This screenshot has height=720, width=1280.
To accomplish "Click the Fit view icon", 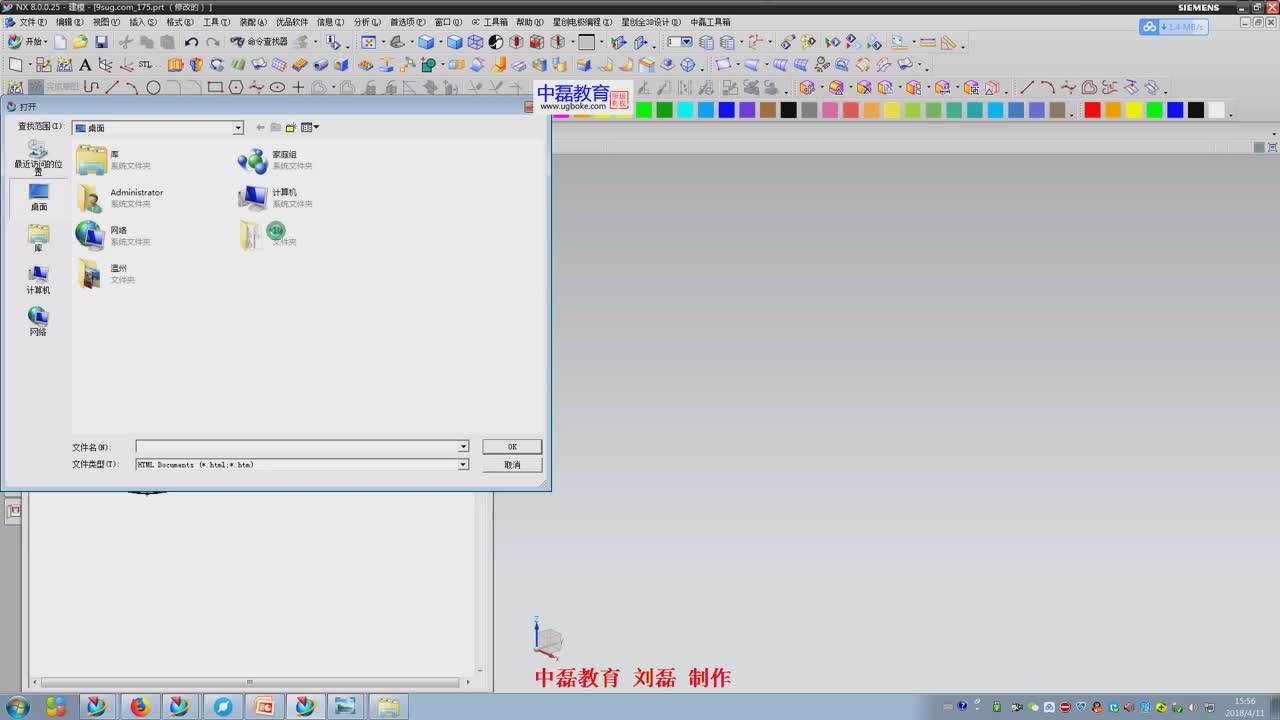I will [368, 42].
